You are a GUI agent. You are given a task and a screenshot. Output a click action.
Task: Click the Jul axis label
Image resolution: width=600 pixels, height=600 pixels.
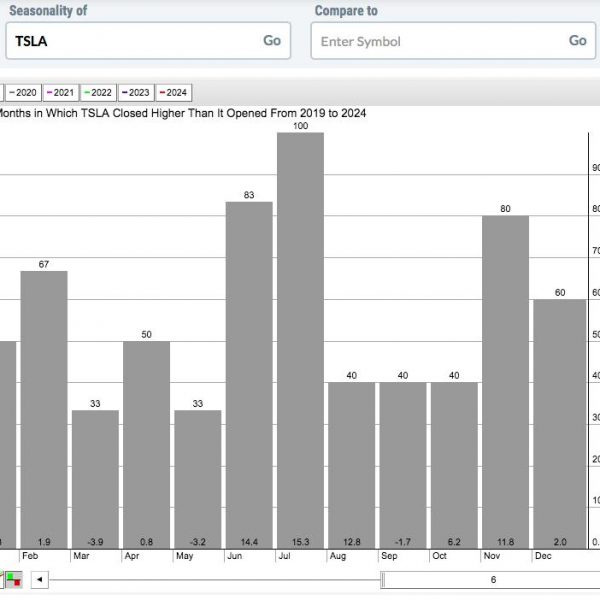point(284,556)
